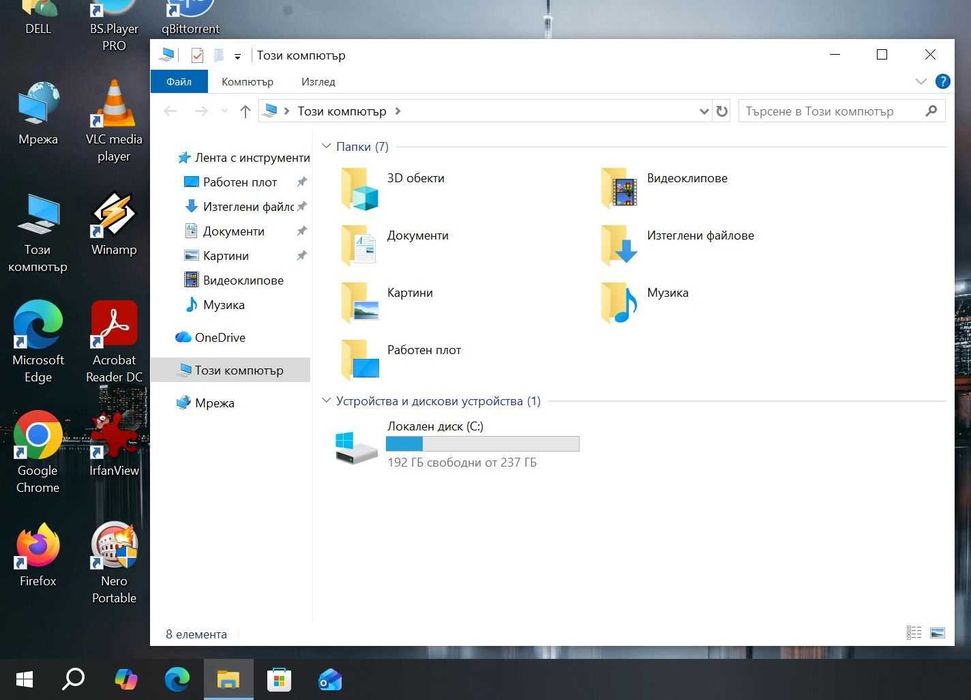Select Лента с инструменти in navigation pane

(x=243, y=157)
